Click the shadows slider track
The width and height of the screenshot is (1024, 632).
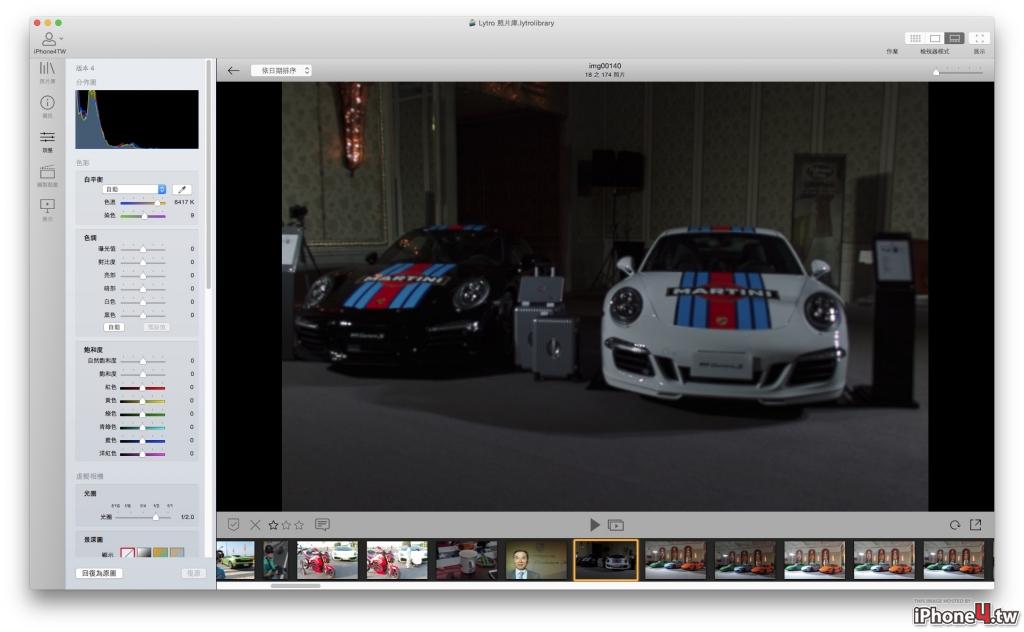pyautogui.click(x=143, y=289)
